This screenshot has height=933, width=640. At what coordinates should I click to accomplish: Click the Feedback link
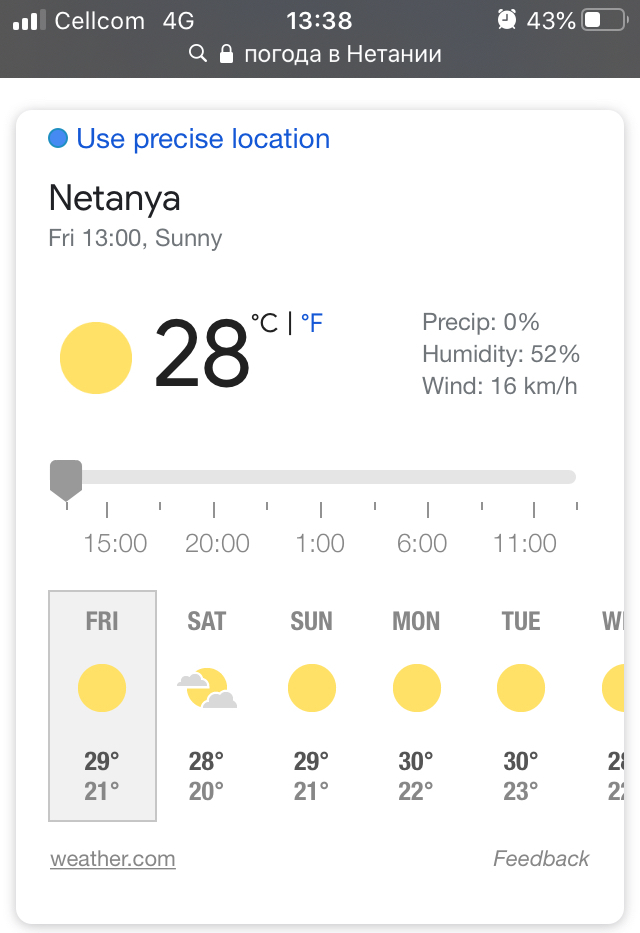(x=541, y=859)
